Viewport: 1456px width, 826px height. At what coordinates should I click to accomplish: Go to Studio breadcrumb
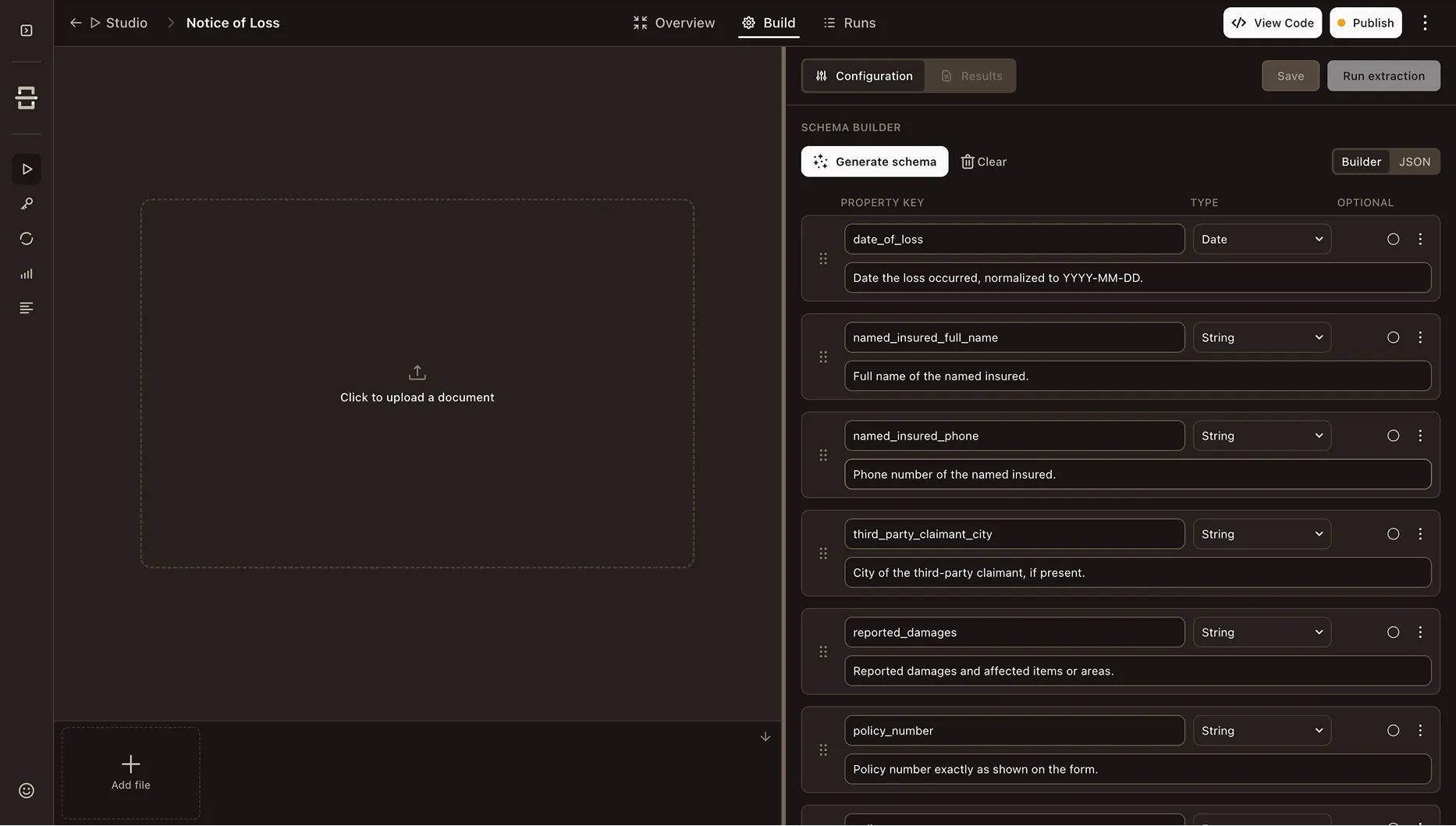119,23
